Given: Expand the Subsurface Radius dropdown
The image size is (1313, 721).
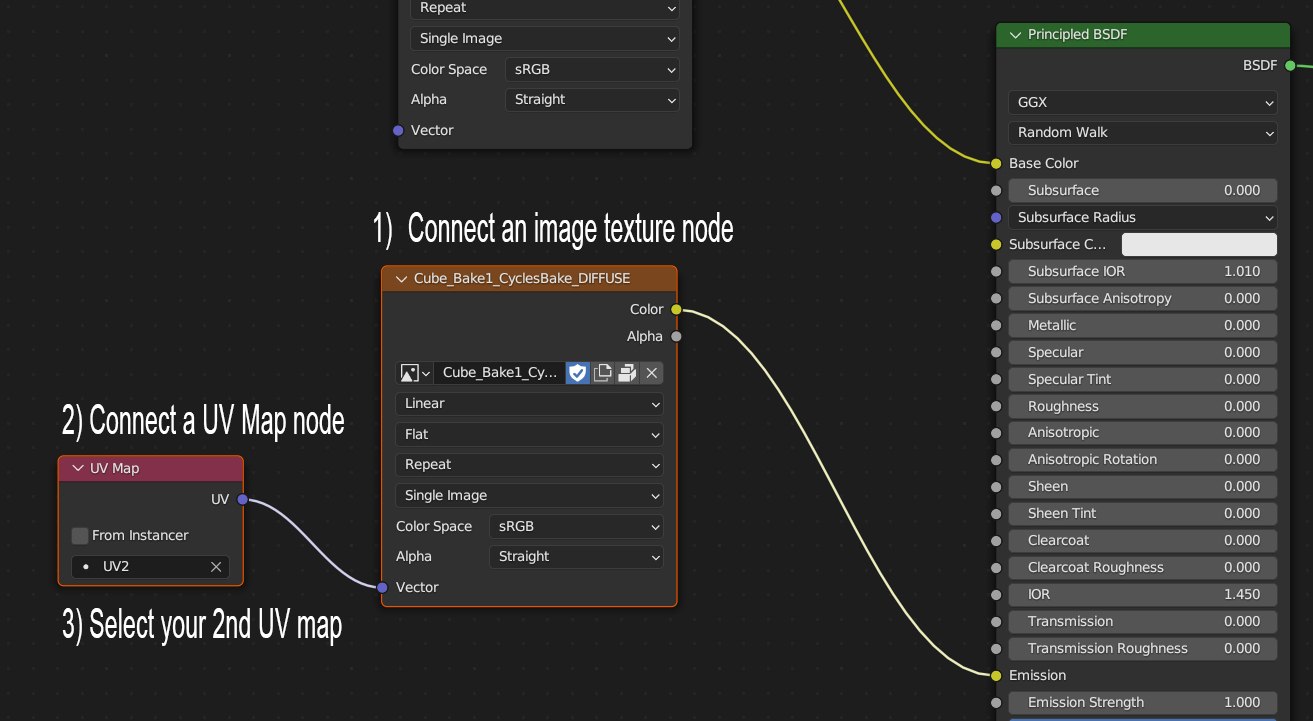Looking at the screenshot, I should [1143, 217].
